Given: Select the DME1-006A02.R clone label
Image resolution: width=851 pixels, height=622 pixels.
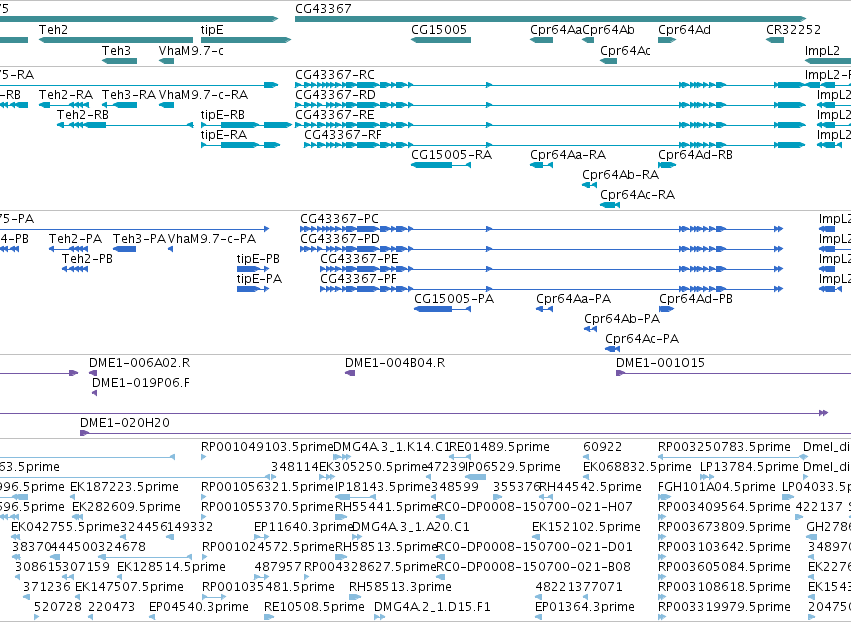Looking at the screenshot, I should pos(139,363).
